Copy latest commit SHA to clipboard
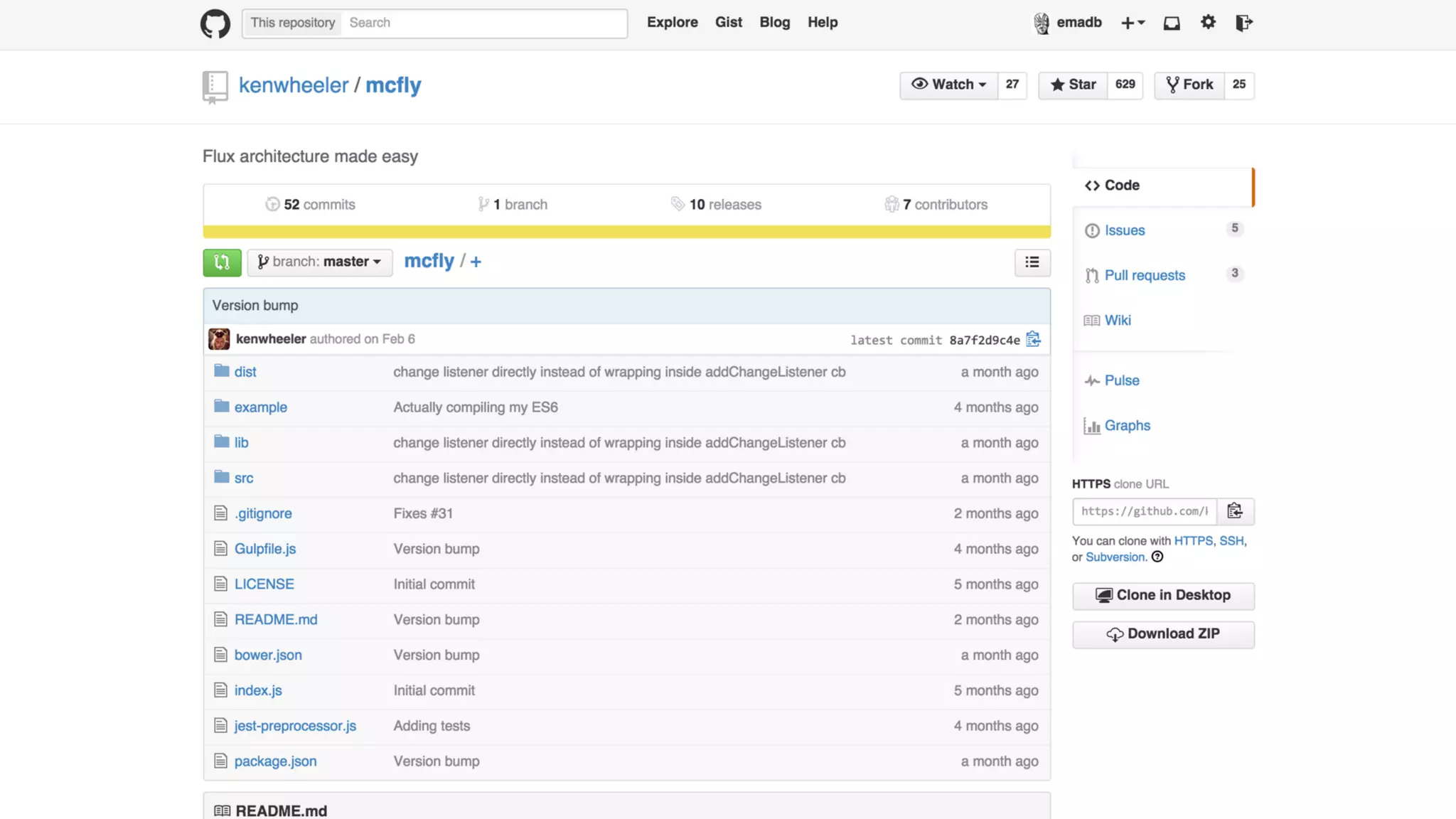 (x=1033, y=340)
